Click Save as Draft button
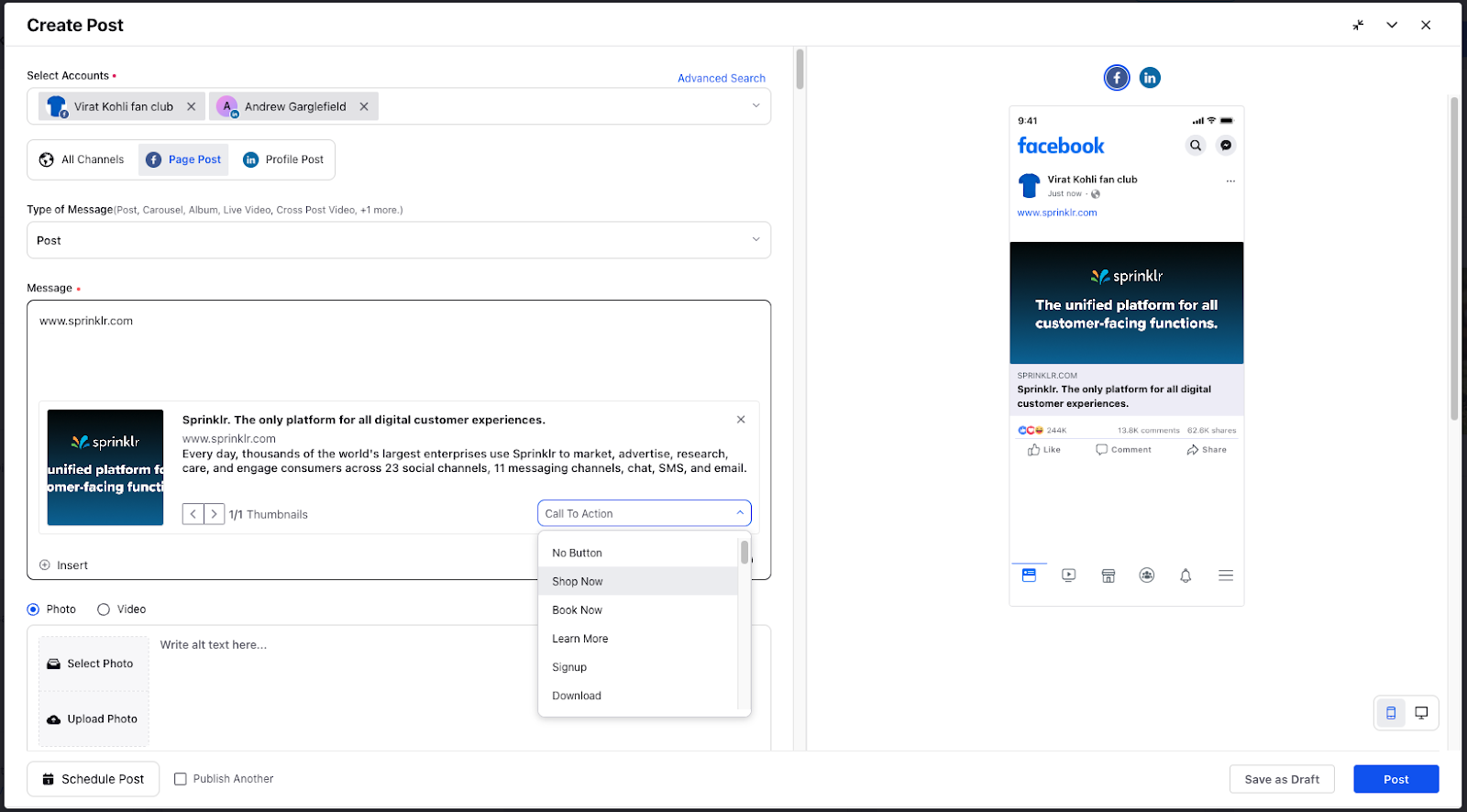The height and width of the screenshot is (812, 1467). click(x=1282, y=779)
